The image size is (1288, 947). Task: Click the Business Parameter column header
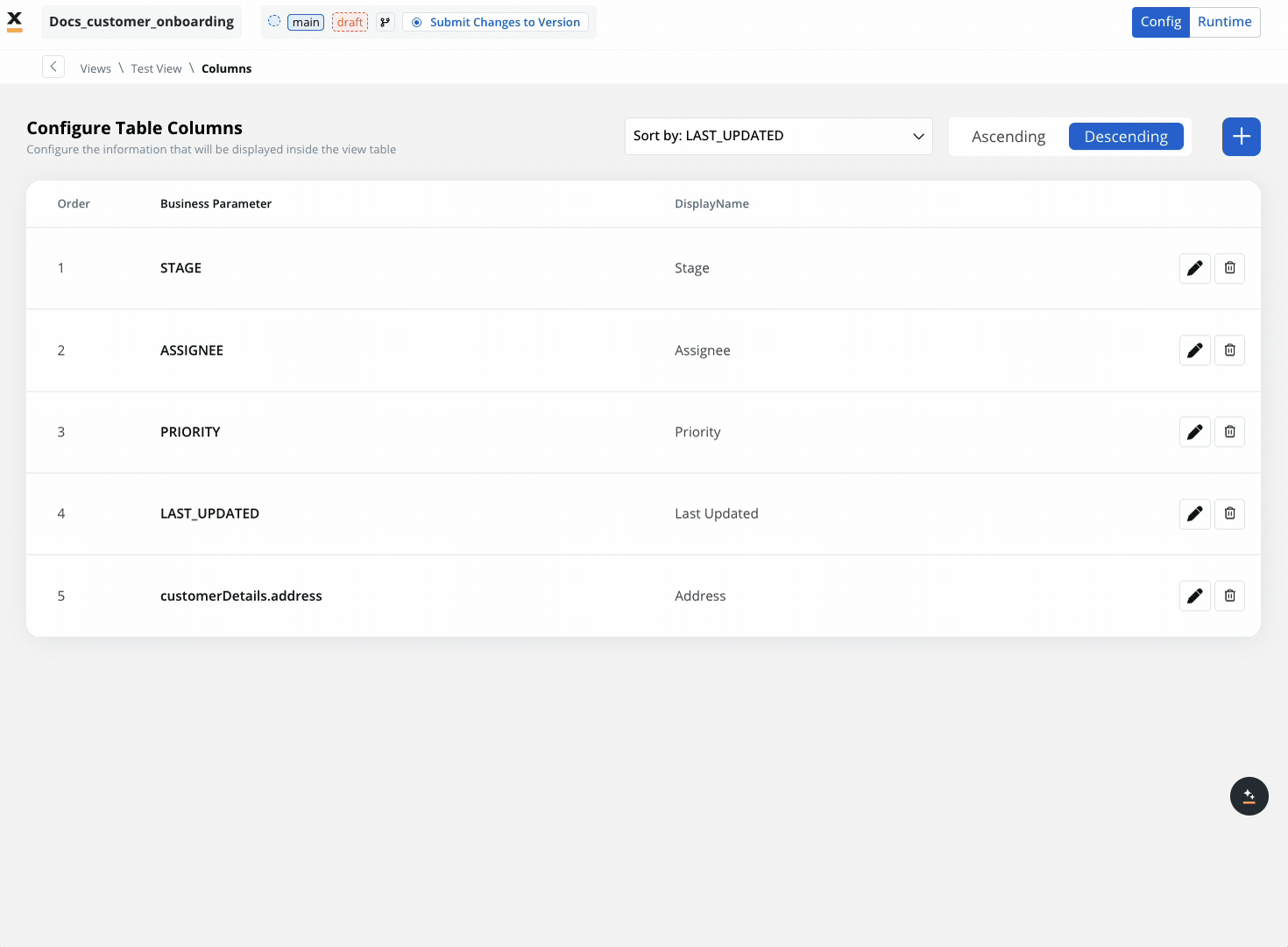point(216,204)
